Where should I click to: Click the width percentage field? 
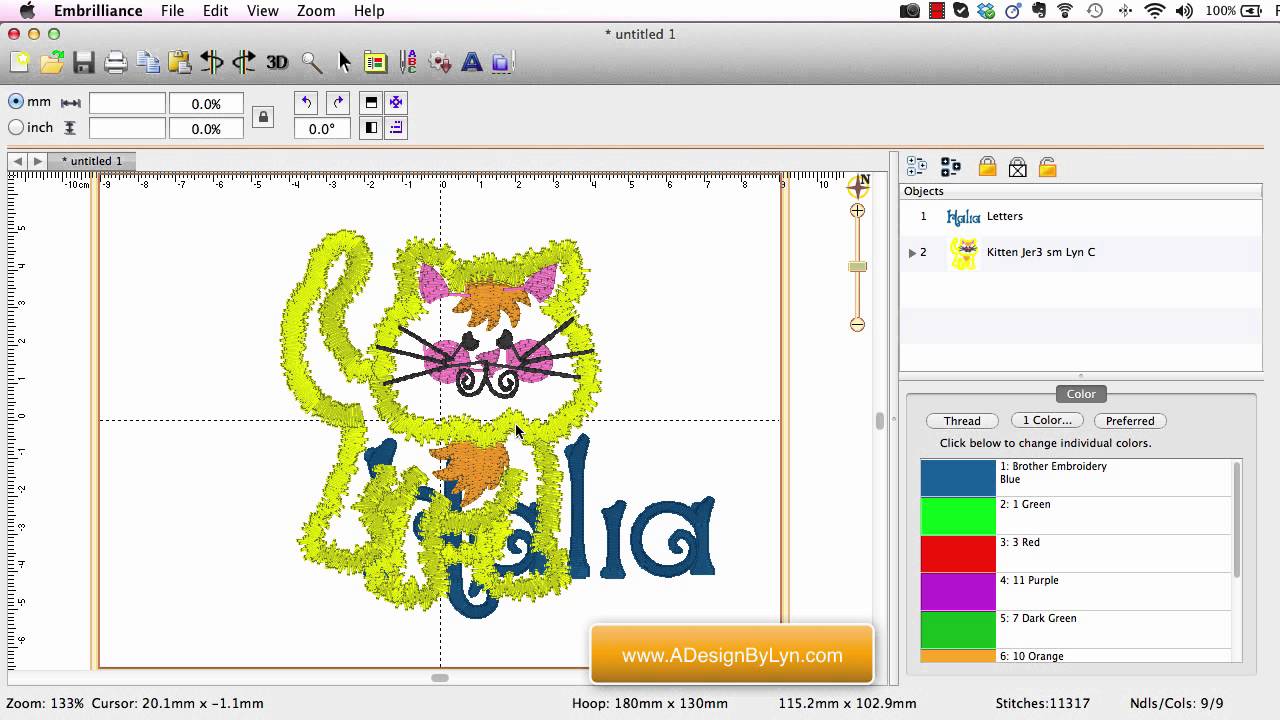coord(206,104)
